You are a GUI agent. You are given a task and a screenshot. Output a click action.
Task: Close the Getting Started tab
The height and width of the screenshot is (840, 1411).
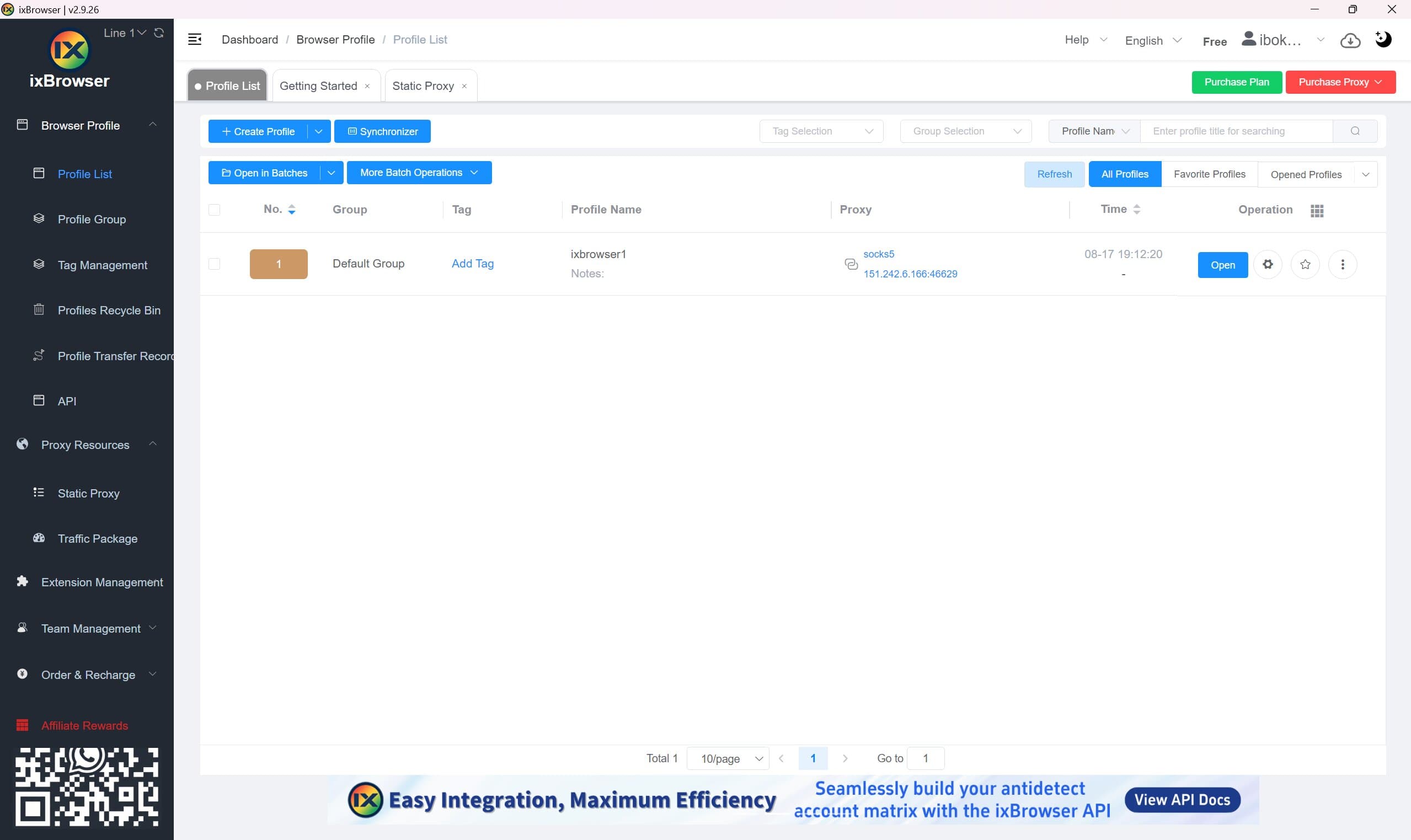(367, 86)
